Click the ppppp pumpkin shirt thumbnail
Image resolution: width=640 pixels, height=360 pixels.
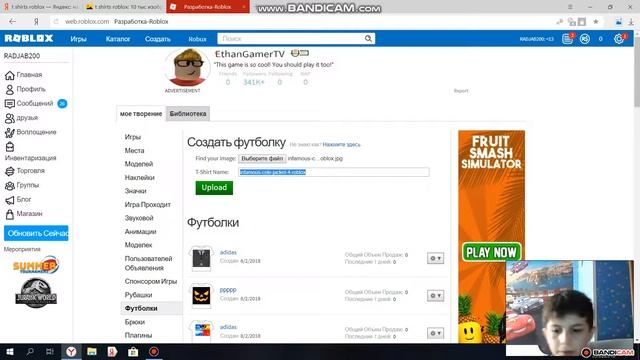click(x=201, y=295)
